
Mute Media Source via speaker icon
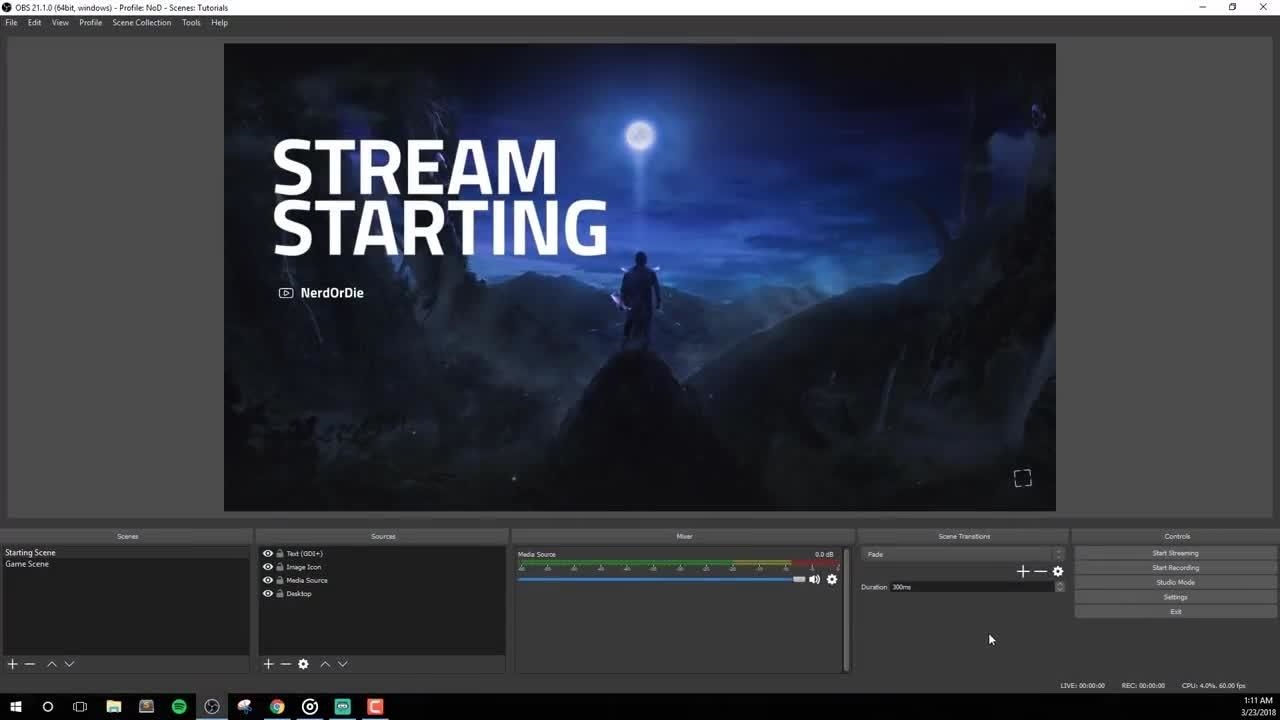(814, 580)
